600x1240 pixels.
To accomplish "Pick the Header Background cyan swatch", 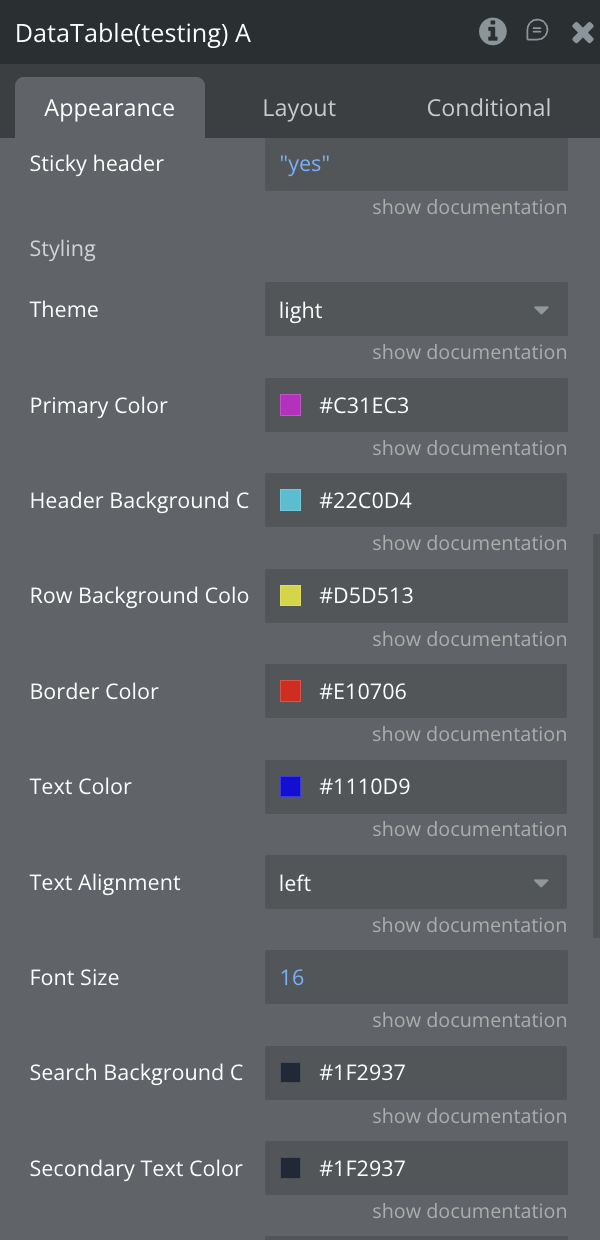I will tap(290, 501).
